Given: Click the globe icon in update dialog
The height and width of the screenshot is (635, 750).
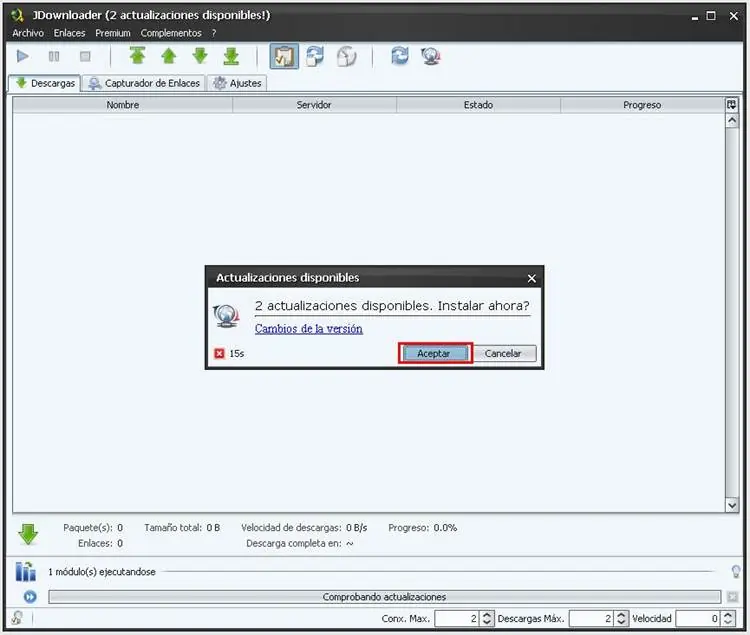Looking at the screenshot, I should [226, 316].
